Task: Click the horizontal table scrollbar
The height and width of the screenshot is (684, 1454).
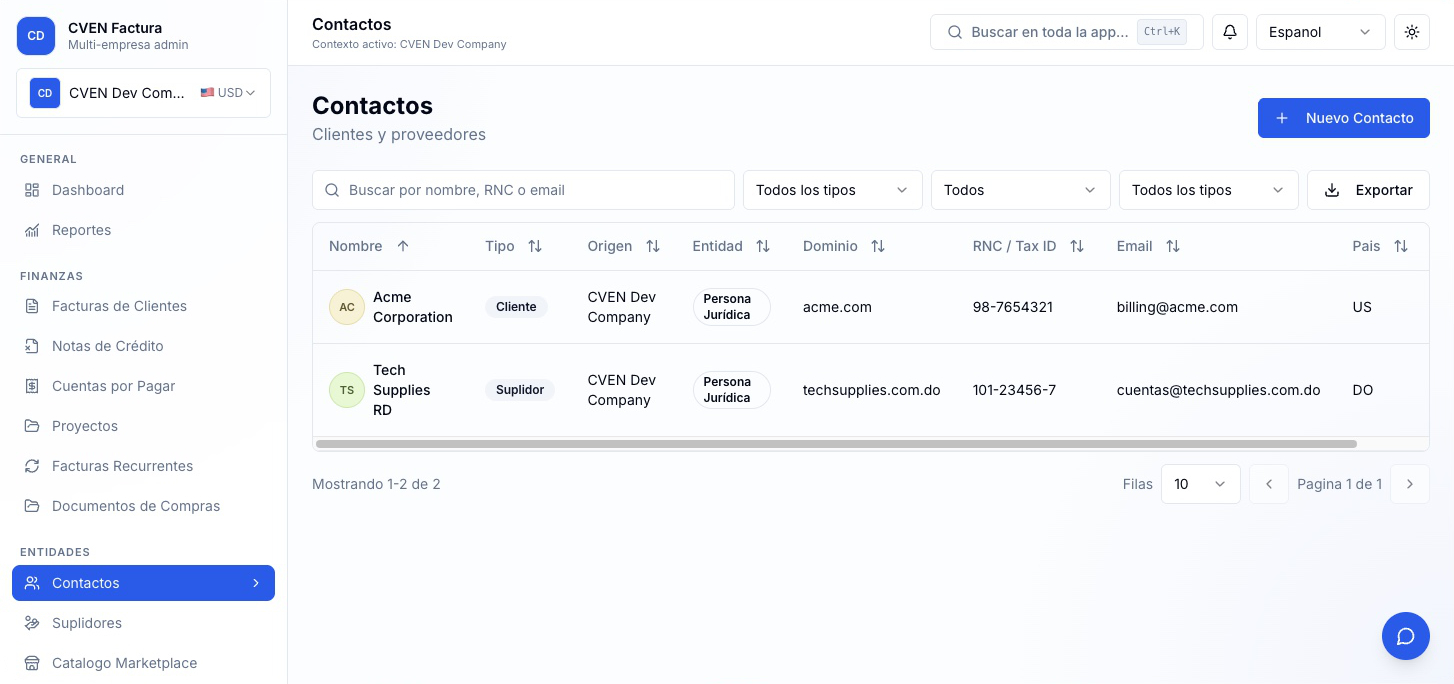Action: point(836,444)
